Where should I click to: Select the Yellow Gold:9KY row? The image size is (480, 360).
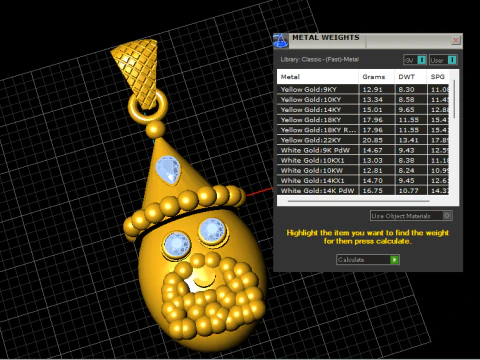363,89
